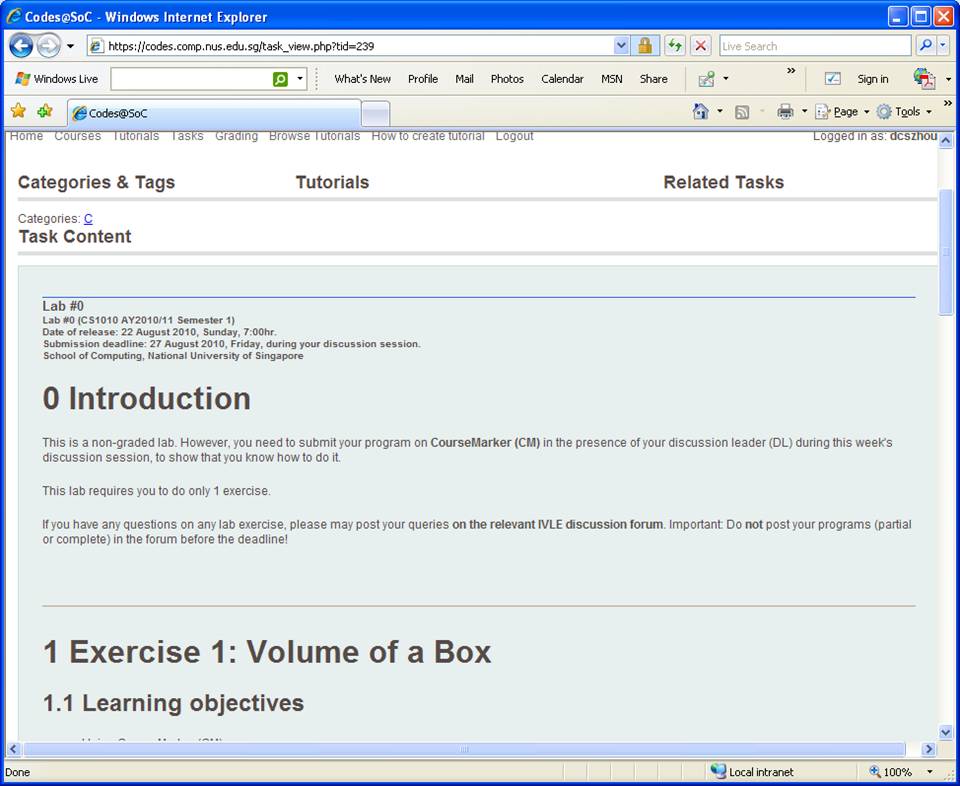Open Mail on Windows Live toolbar
Viewport: 960px width, 786px height.
point(464,79)
